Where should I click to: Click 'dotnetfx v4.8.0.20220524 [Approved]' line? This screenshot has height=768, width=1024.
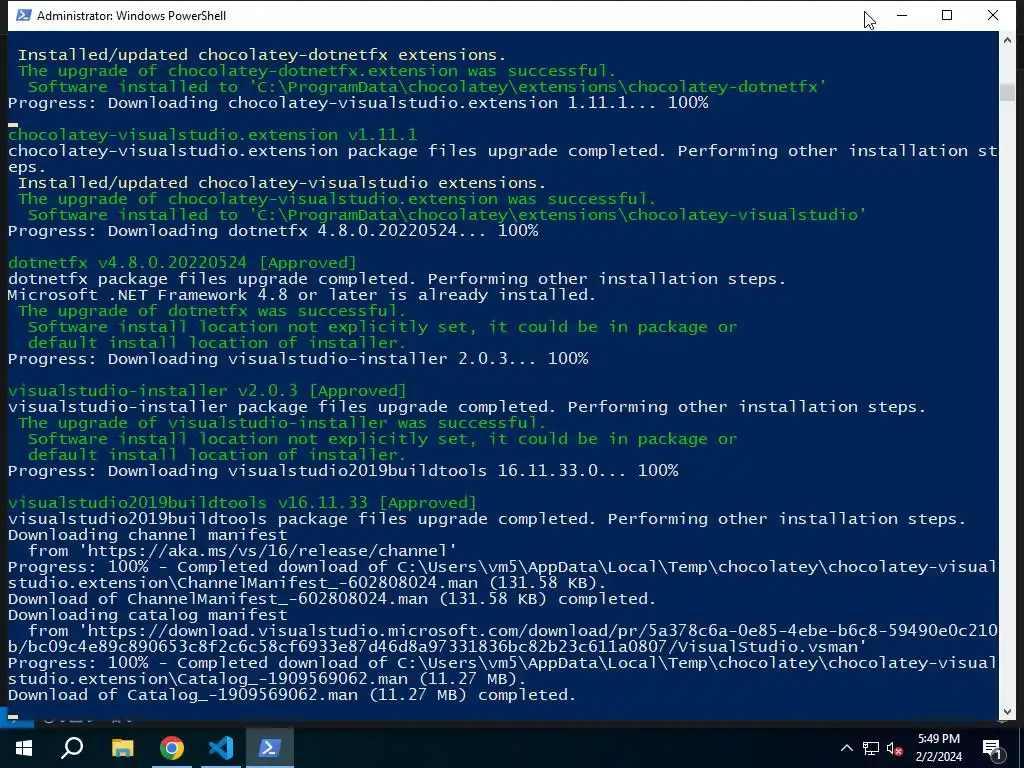[x=182, y=263]
